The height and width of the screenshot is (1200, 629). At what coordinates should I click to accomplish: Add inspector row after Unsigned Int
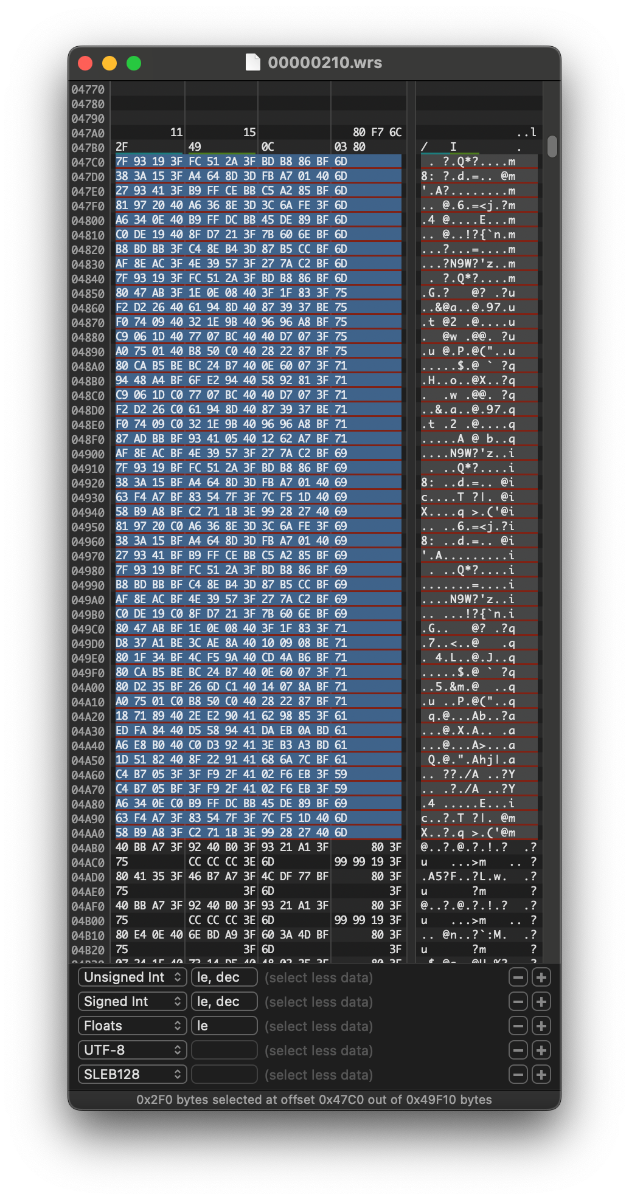(541, 977)
